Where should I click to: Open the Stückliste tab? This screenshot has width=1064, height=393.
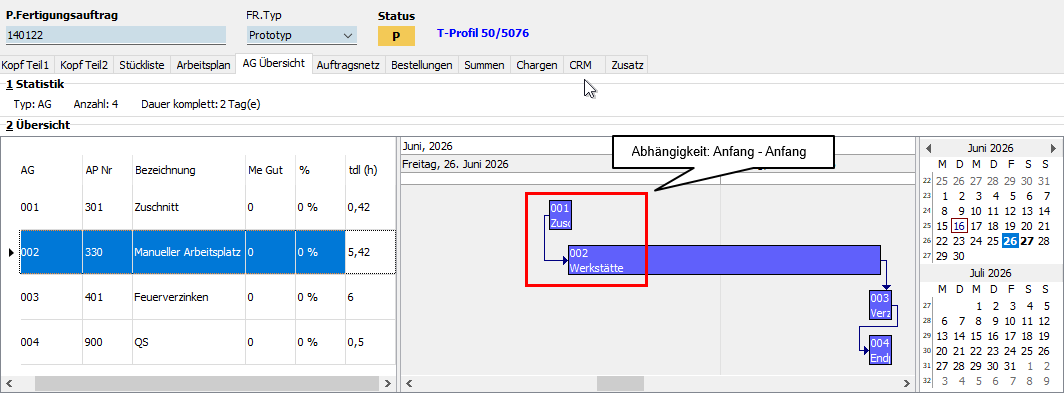click(142, 65)
